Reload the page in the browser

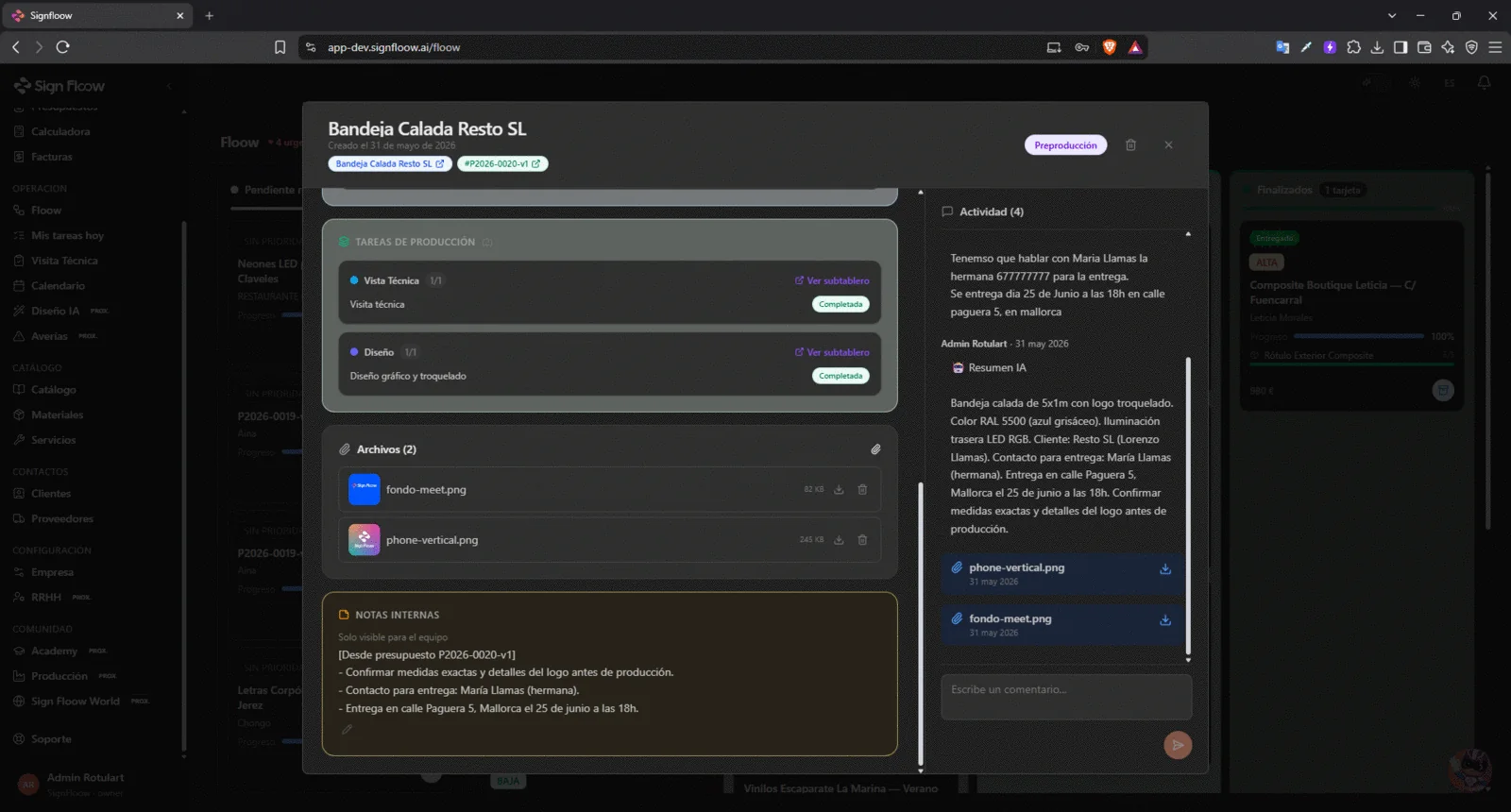pos(63,47)
